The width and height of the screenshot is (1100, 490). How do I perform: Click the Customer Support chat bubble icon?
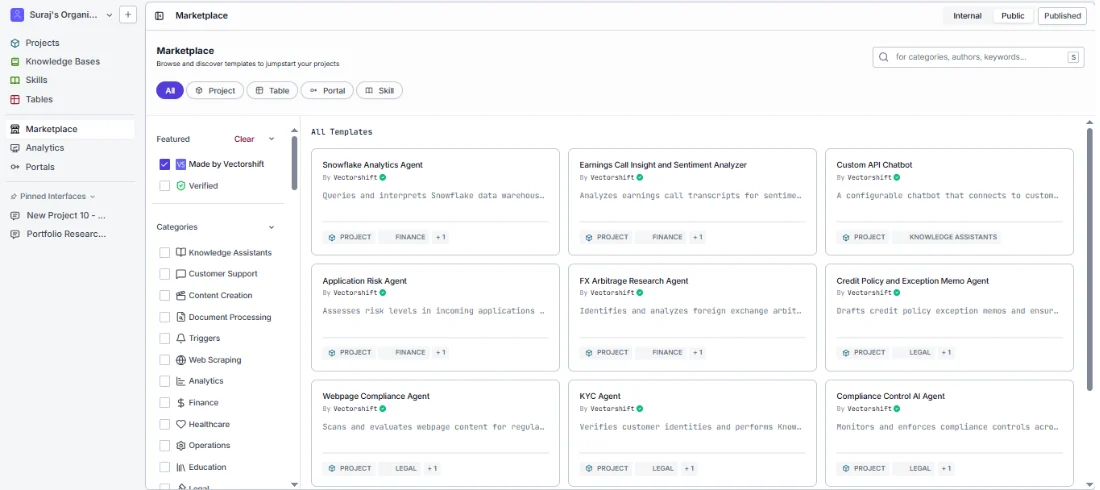[x=181, y=274]
